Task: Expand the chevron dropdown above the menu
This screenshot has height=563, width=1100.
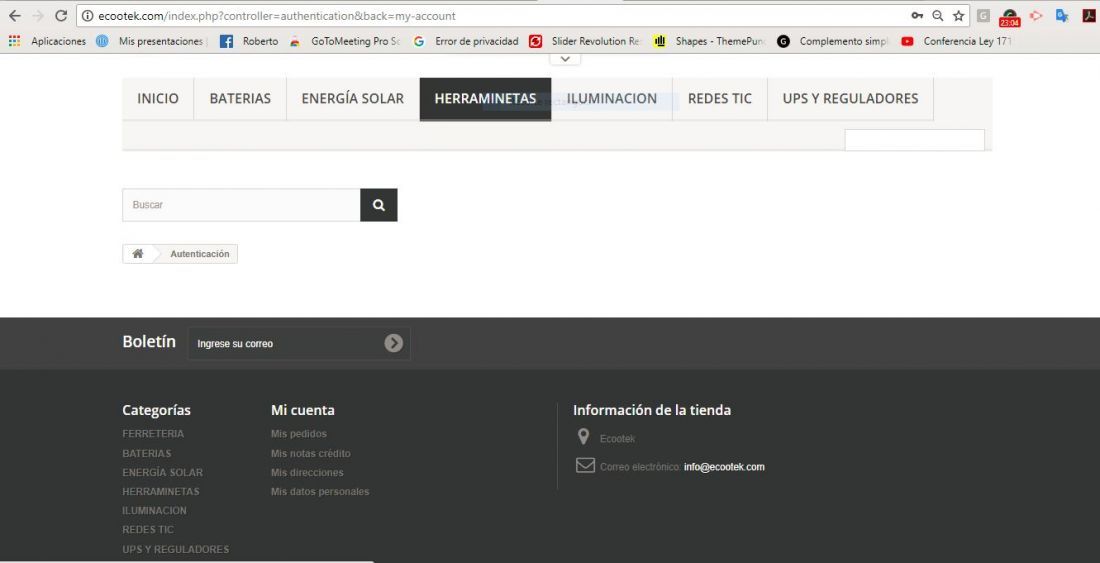Action: (x=565, y=59)
